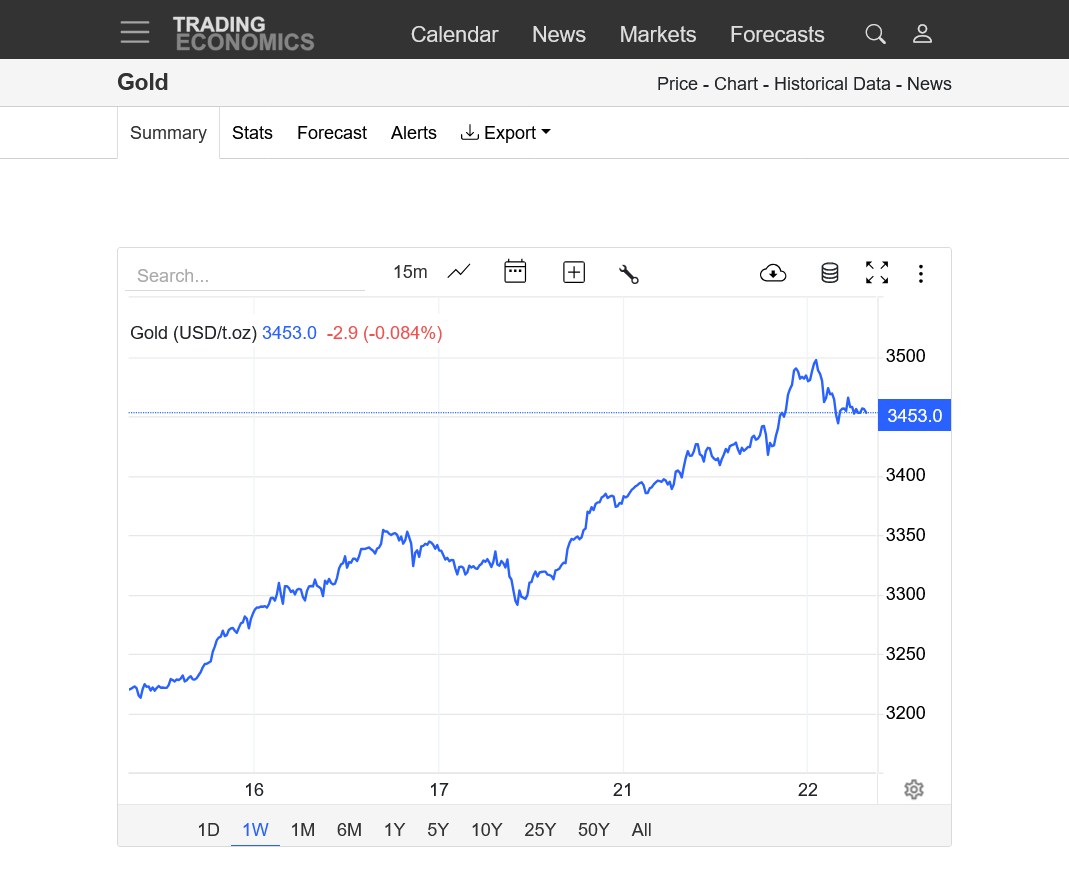Click the plus compare indicator icon
The width and height of the screenshot is (1069, 891).
(x=573, y=272)
